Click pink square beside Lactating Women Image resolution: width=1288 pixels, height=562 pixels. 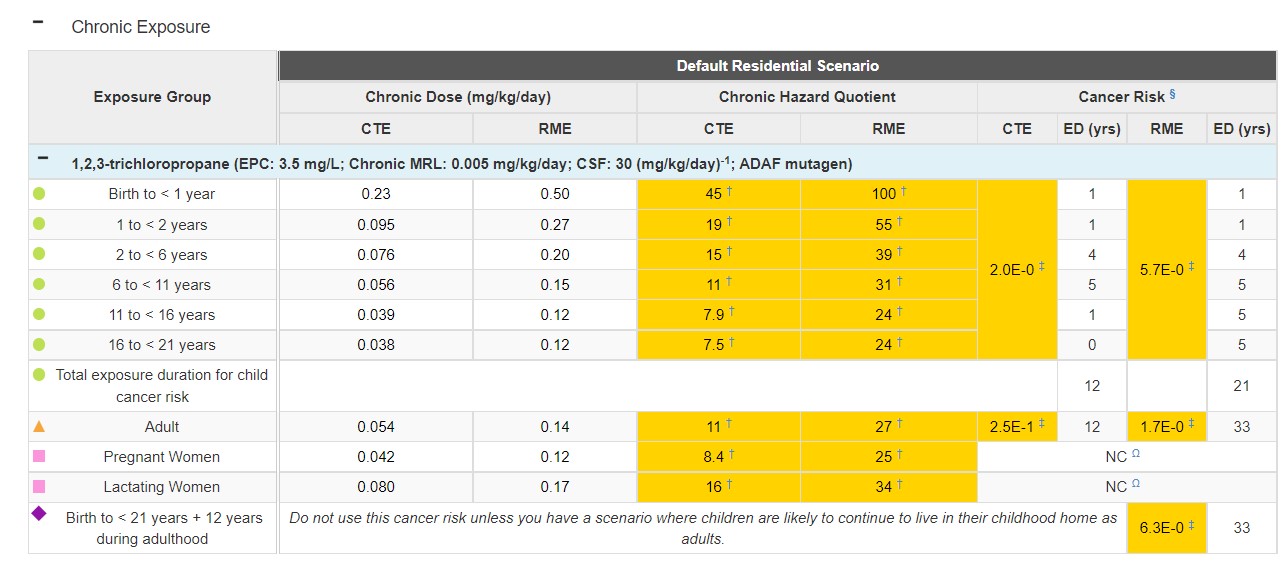[x=39, y=487]
